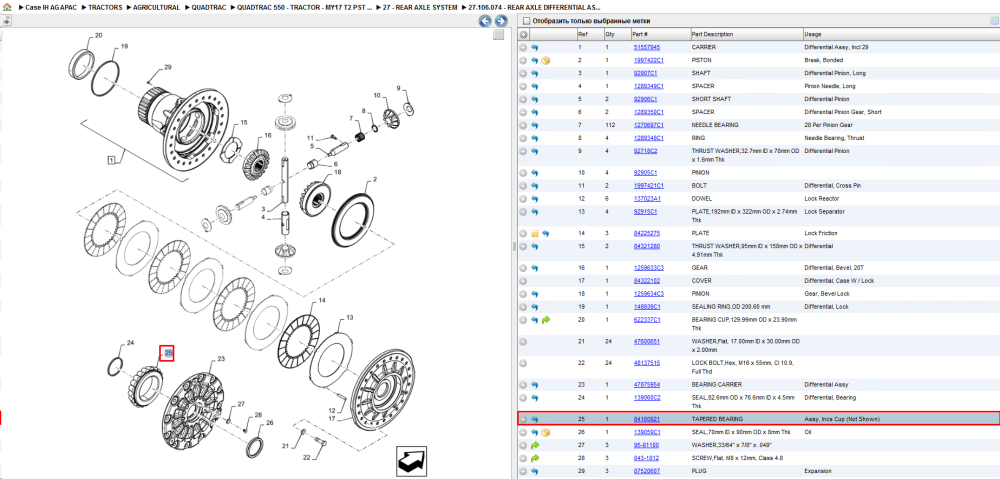
Task: Add GEAR row 16 using its circle icon
Action: pos(523,268)
